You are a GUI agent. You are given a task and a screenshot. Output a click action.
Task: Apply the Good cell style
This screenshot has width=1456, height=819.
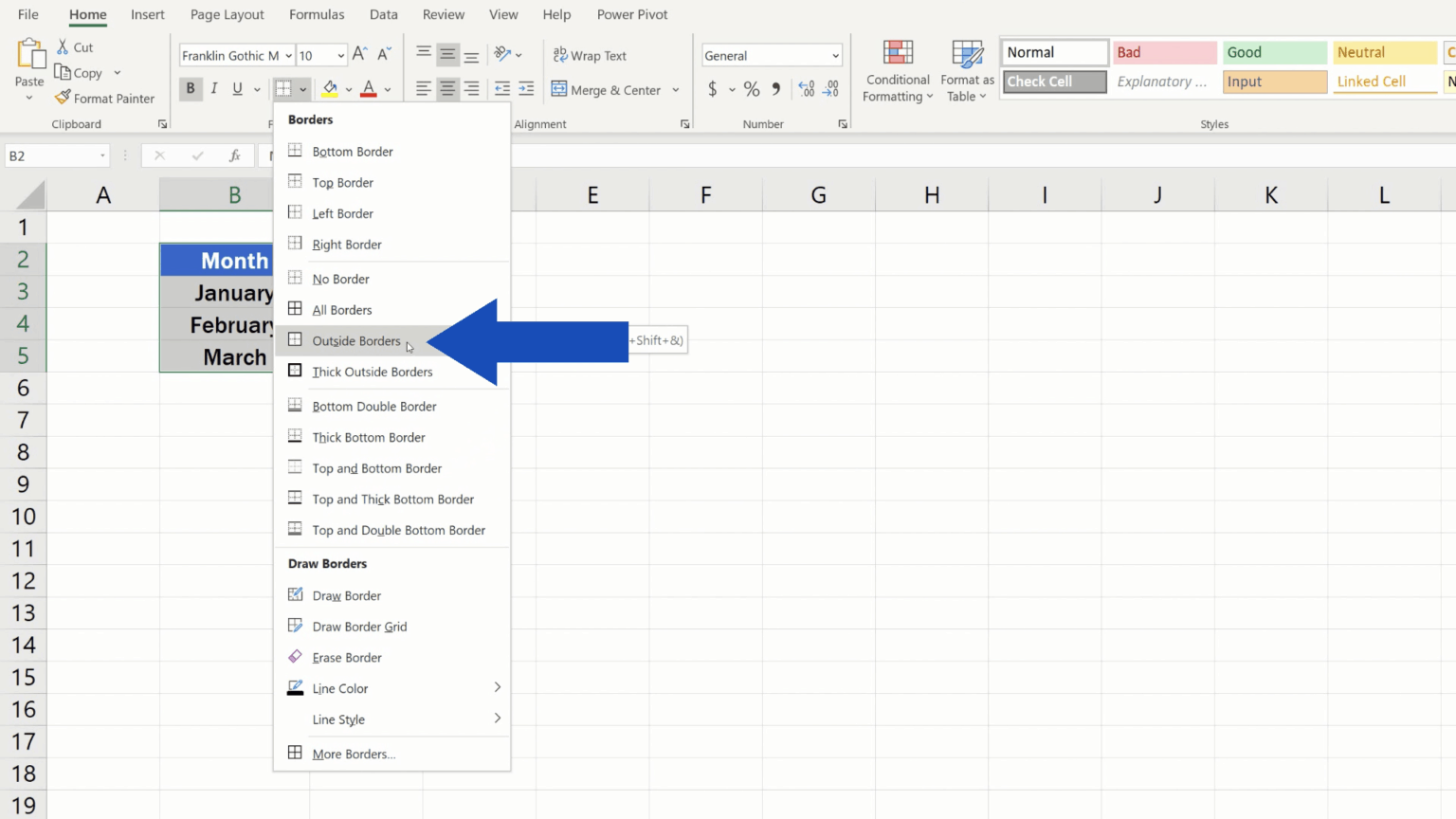click(x=1274, y=52)
